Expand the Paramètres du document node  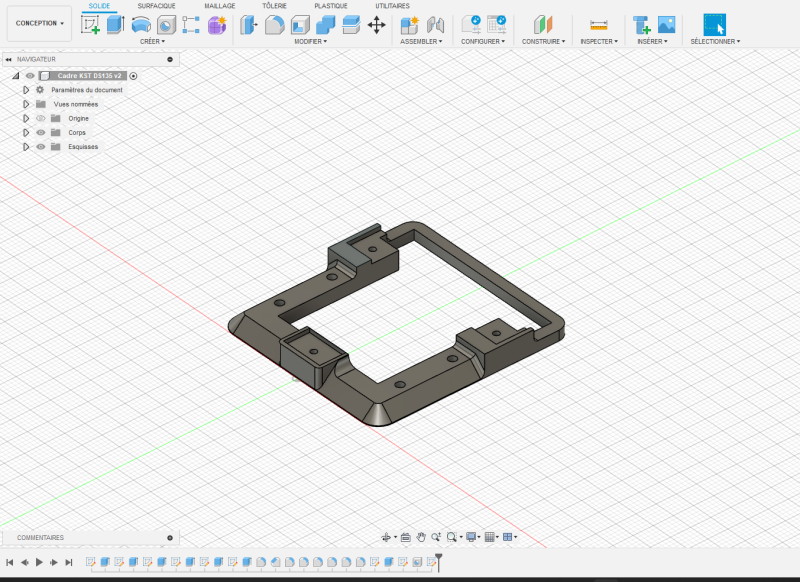26,90
